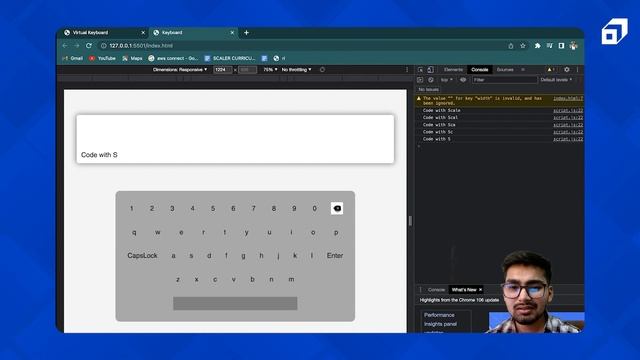
Task: Open the Gmail bookmark
Action: [x=72, y=58]
